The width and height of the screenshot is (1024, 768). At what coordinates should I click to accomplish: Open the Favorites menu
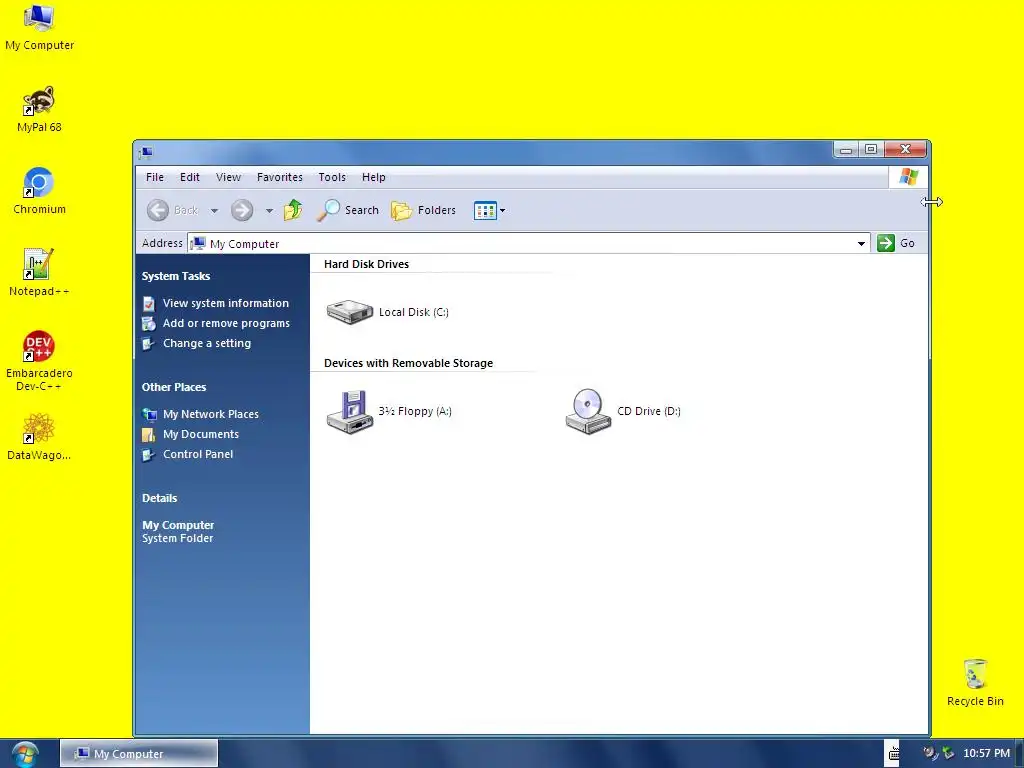coord(280,177)
